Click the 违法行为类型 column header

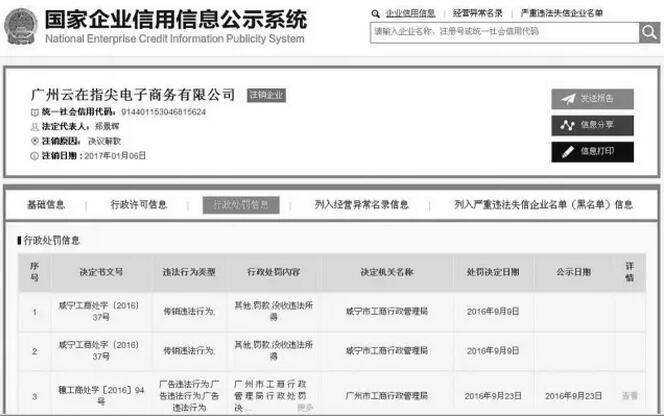189,272
